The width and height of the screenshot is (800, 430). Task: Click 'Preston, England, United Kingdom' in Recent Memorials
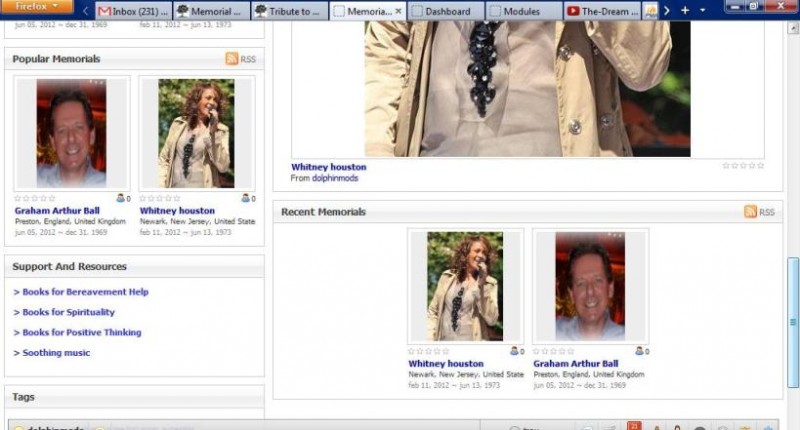589,374
